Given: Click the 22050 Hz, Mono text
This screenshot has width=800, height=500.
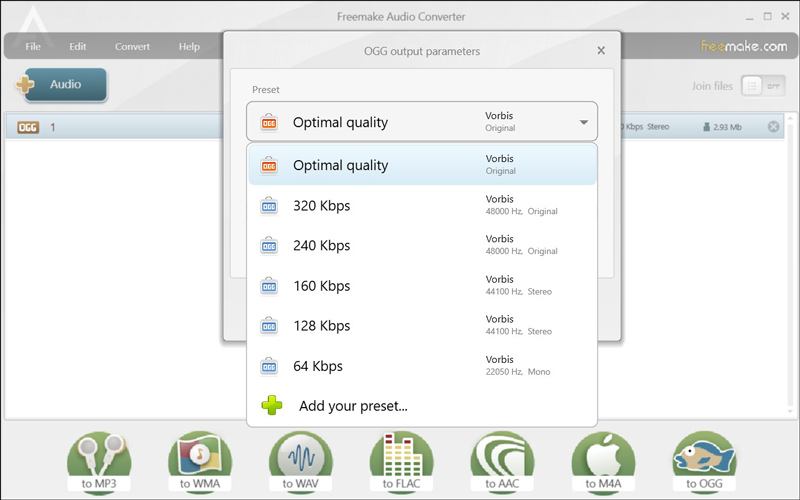Looking at the screenshot, I should click(x=518, y=372).
